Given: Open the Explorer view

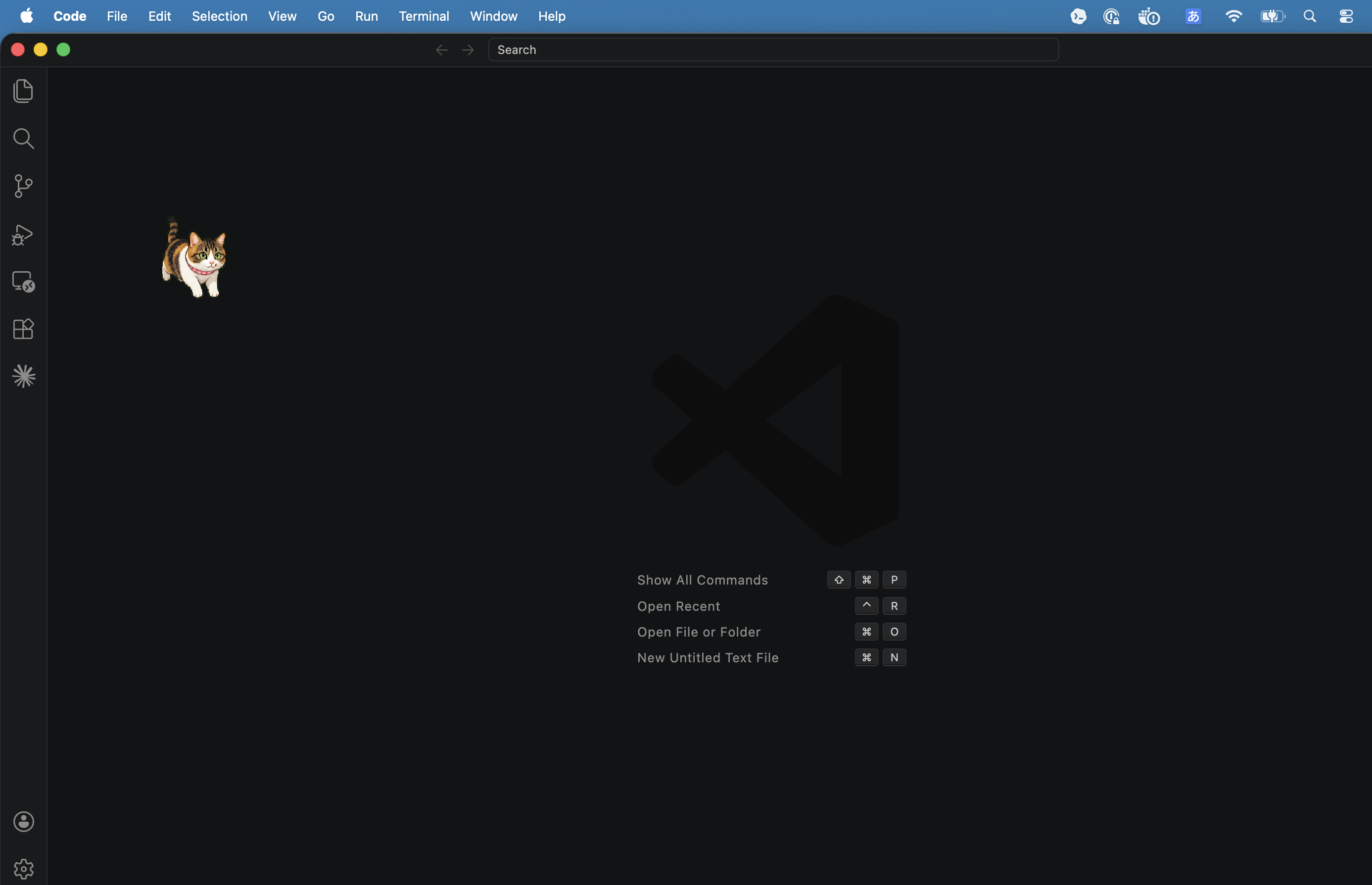Looking at the screenshot, I should (x=23, y=91).
